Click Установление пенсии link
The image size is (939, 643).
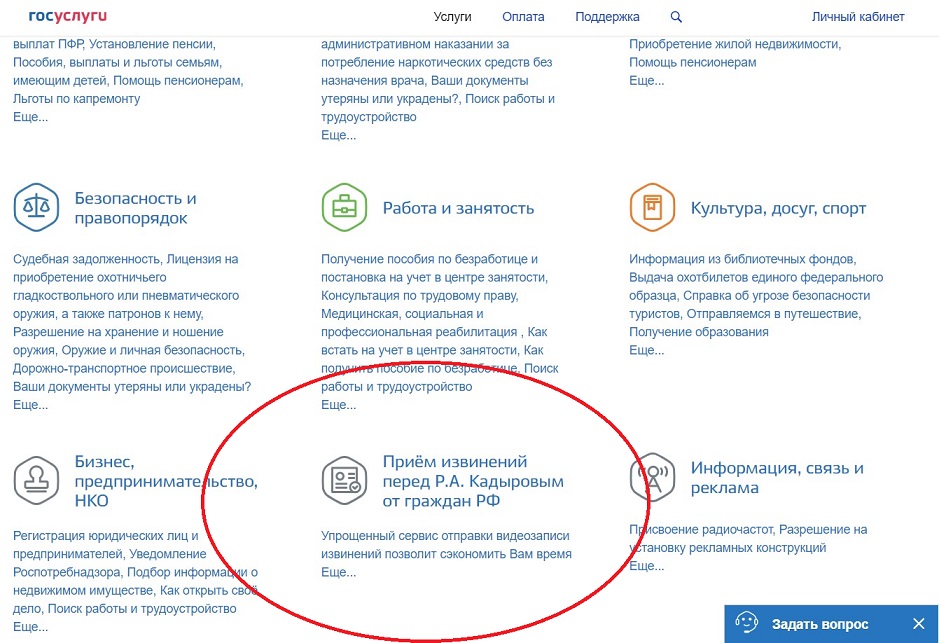(x=152, y=44)
